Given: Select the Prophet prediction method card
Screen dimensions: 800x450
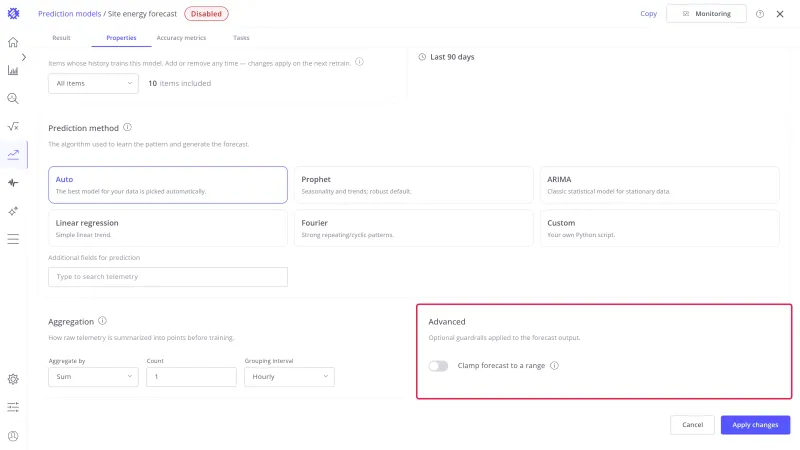Looking at the screenshot, I should tap(413, 185).
